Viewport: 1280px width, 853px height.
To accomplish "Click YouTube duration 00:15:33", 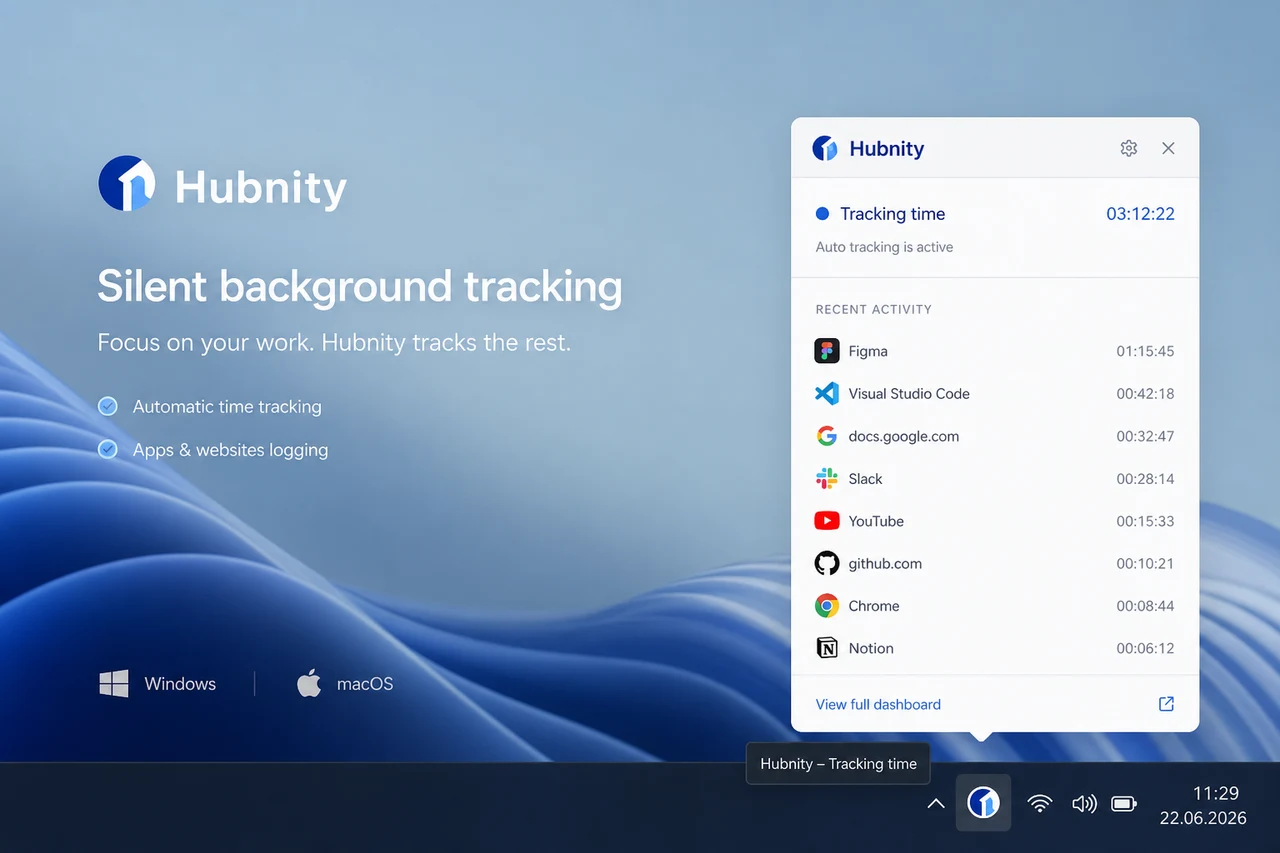I will tap(1146, 521).
